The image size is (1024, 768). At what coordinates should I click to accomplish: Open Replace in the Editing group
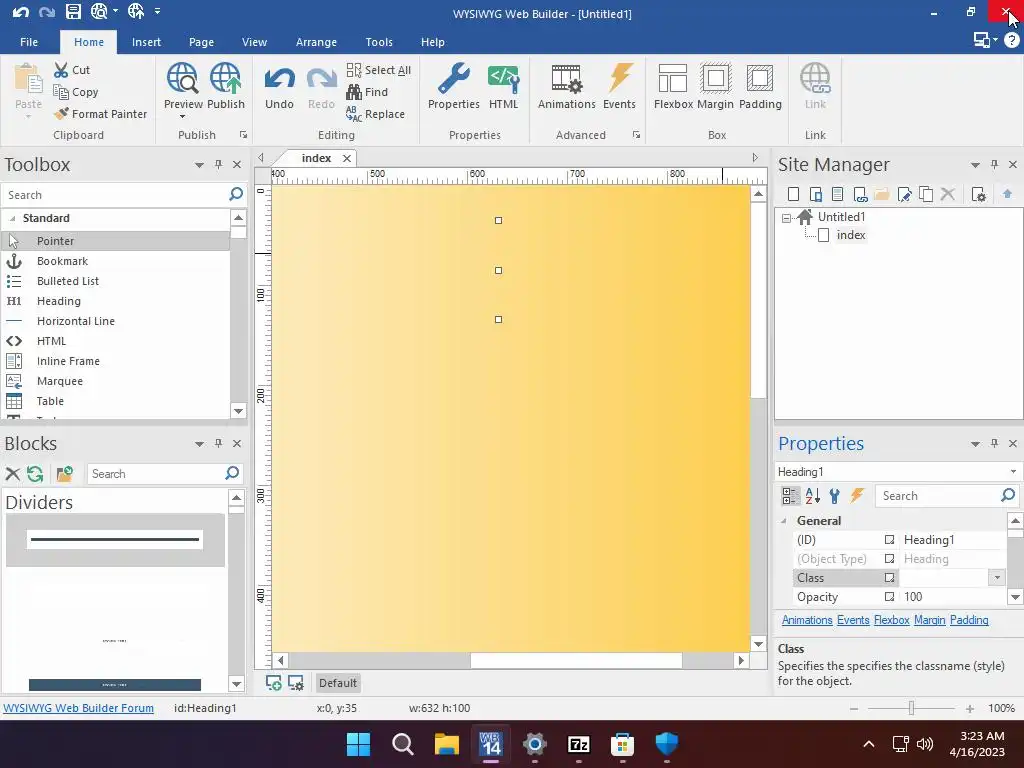pyautogui.click(x=376, y=114)
